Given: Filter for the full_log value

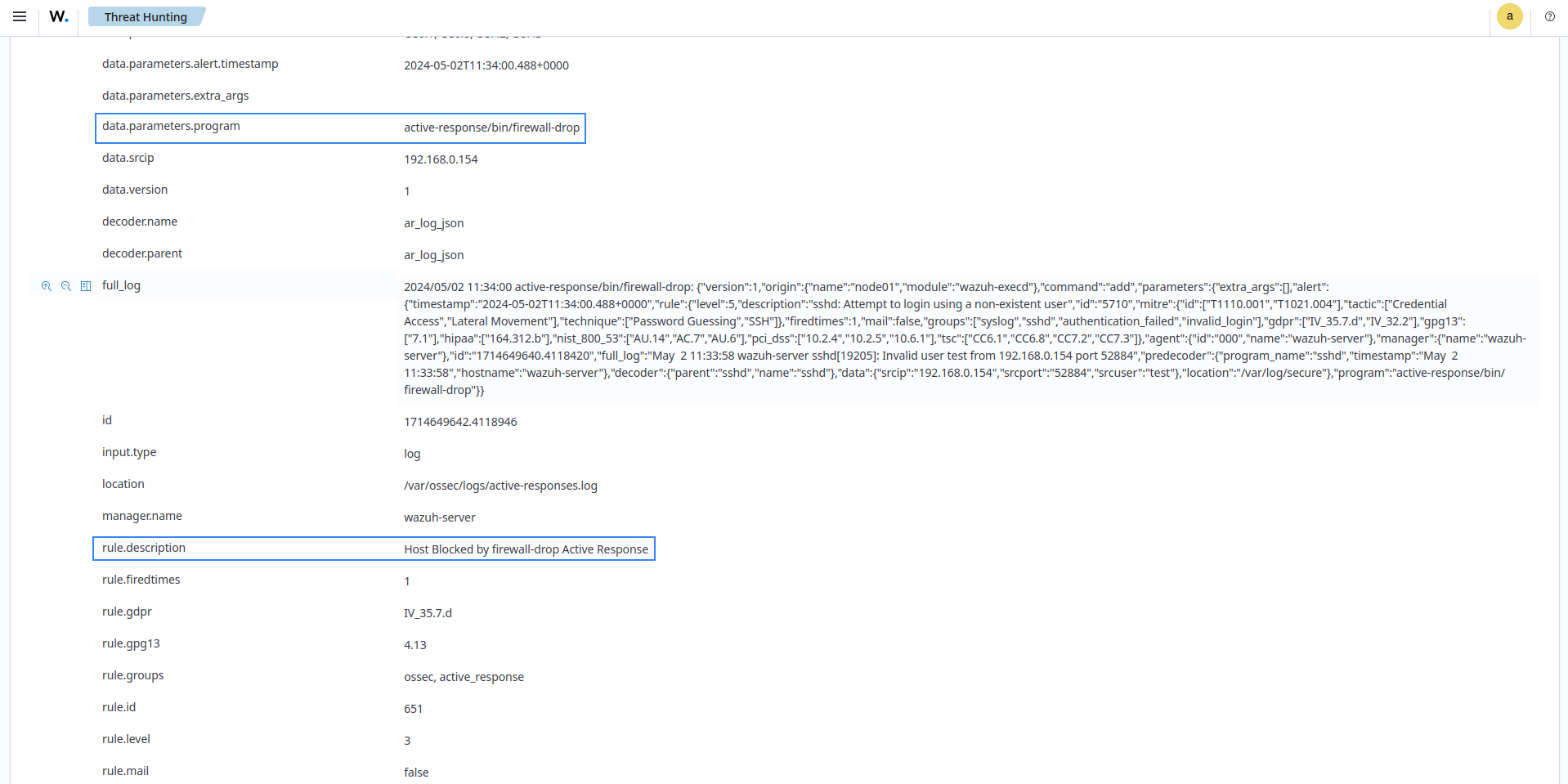Looking at the screenshot, I should (47, 286).
